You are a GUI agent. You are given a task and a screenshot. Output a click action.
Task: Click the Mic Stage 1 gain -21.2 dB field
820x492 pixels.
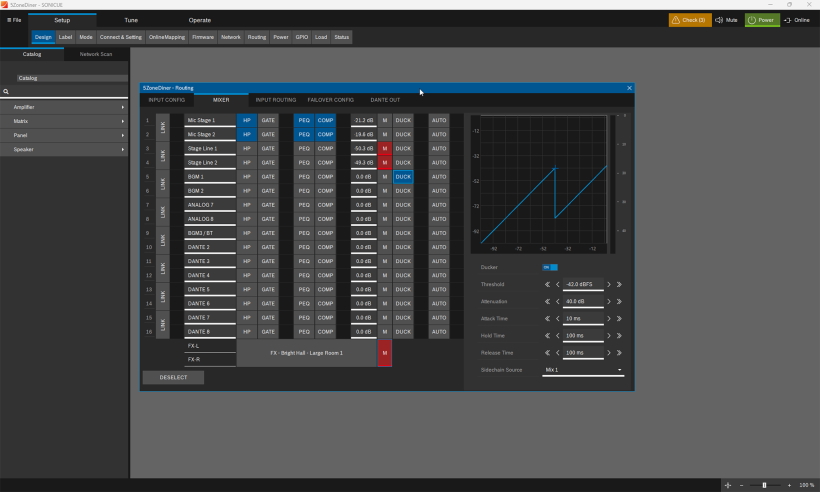pyautogui.click(x=363, y=120)
